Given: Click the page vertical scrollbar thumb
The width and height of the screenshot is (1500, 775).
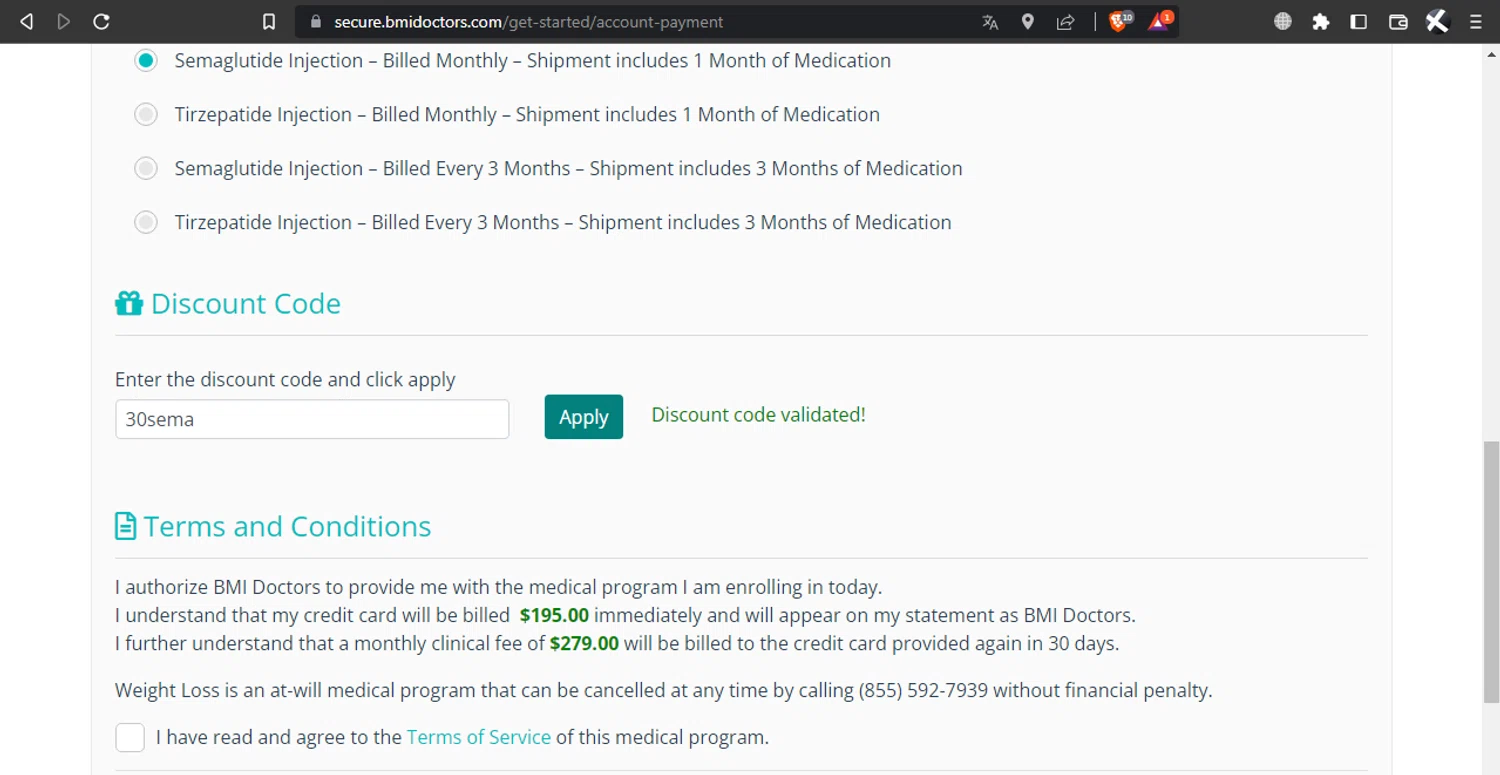Looking at the screenshot, I should click(x=1491, y=571).
